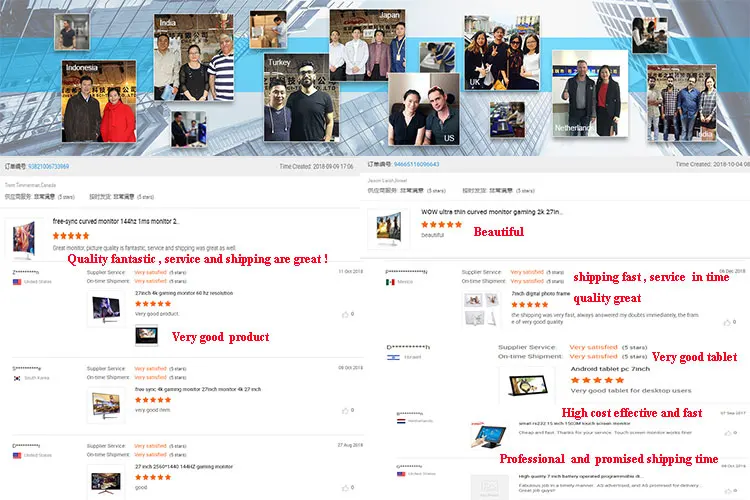Open the WOW ultra thin curved monitor title
Viewport: 750px width, 500px height.
tap(492, 212)
